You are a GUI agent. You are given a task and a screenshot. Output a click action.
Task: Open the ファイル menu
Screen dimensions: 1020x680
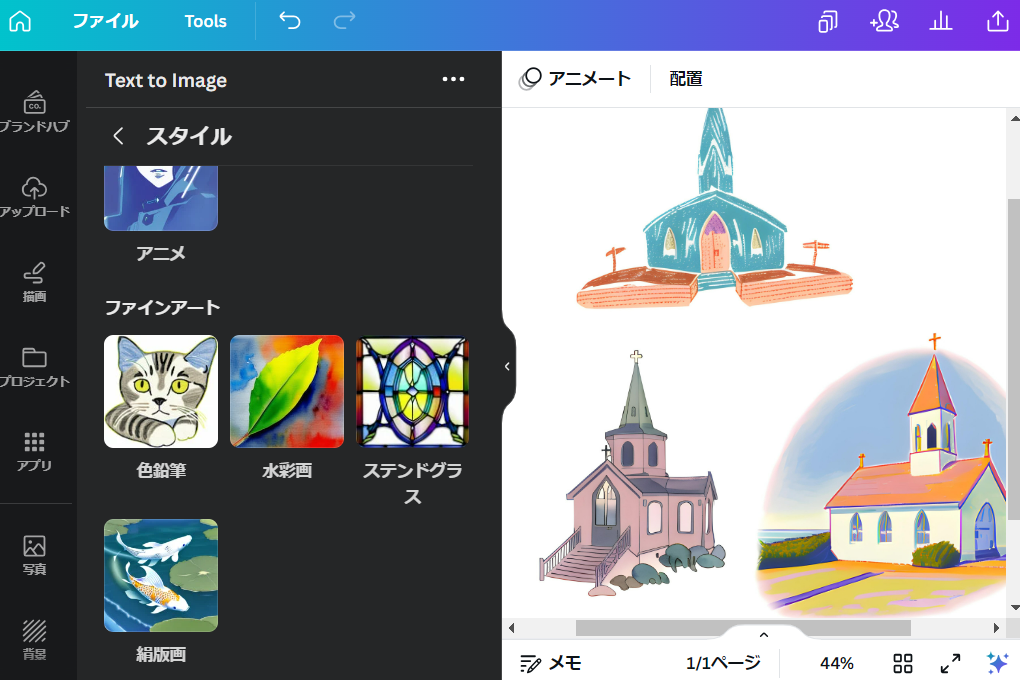click(105, 21)
